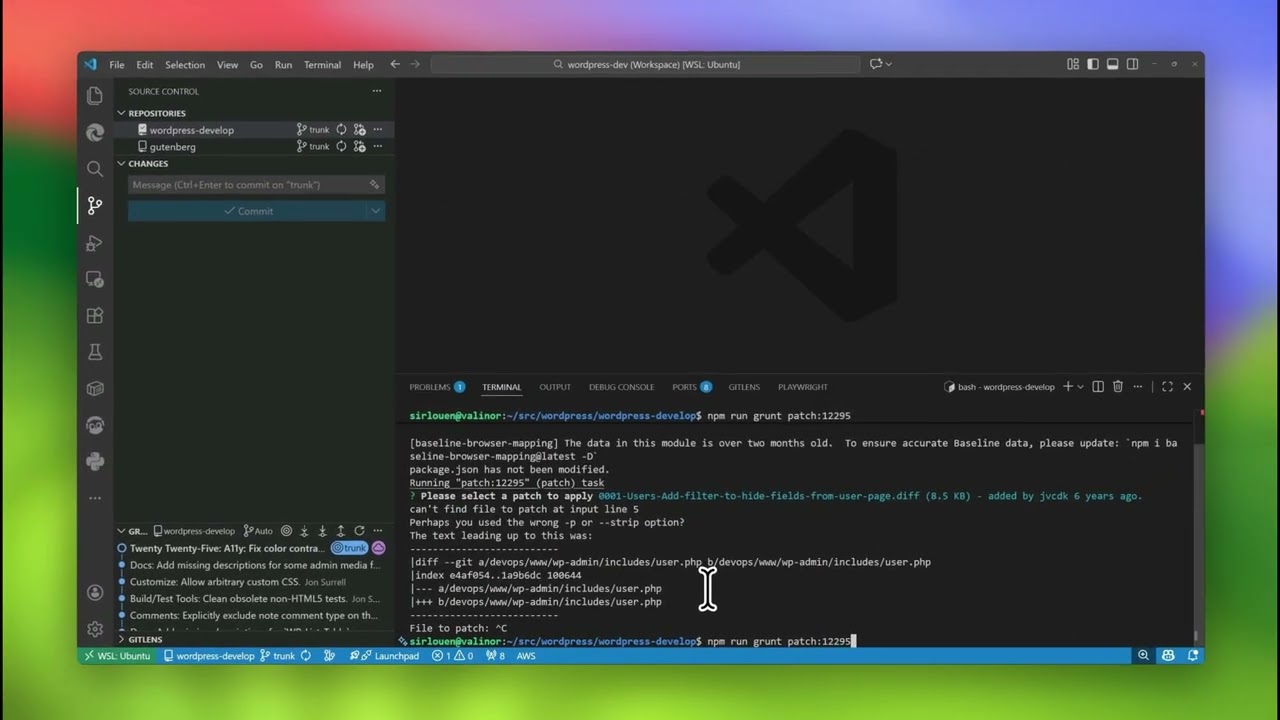This screenshot has width=1280, height=720.
Task: Open the Run and Debug view
Action: click(x=95, y=243)
